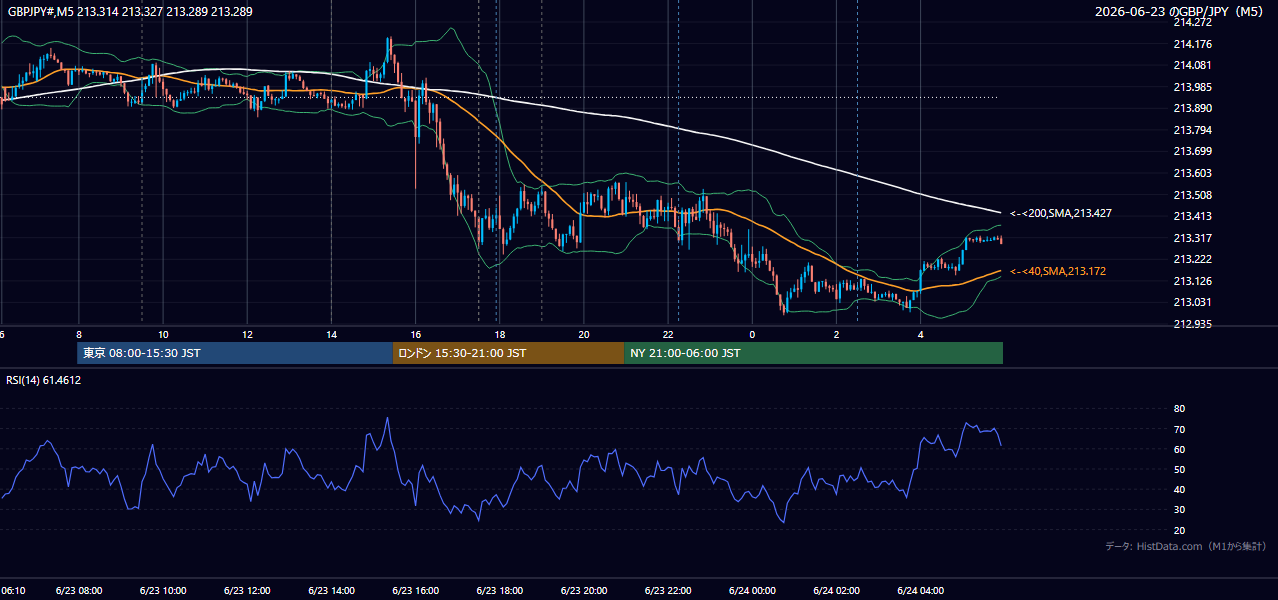Click the RSI 40 level label

pyautogui.click(x=1179, y=489)
